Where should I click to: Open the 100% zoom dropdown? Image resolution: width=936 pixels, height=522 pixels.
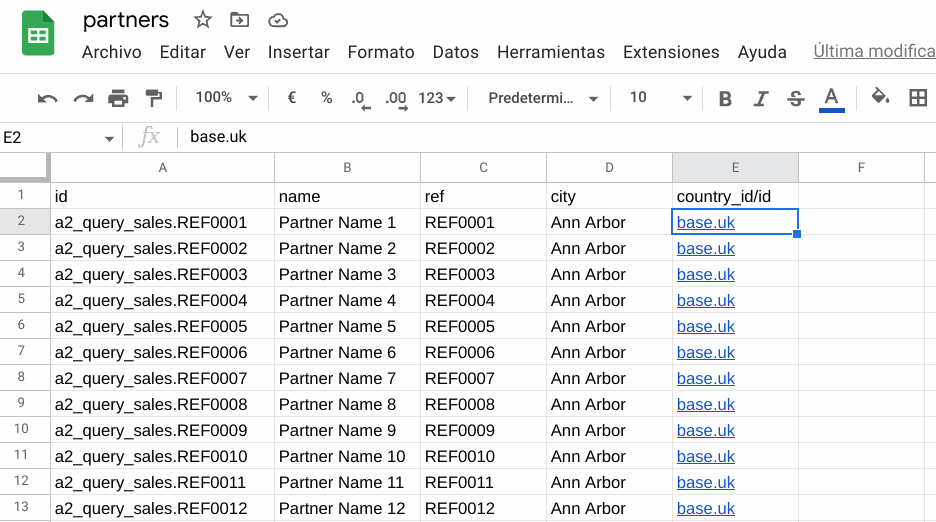pyautogui.click(x=226, y=97)
